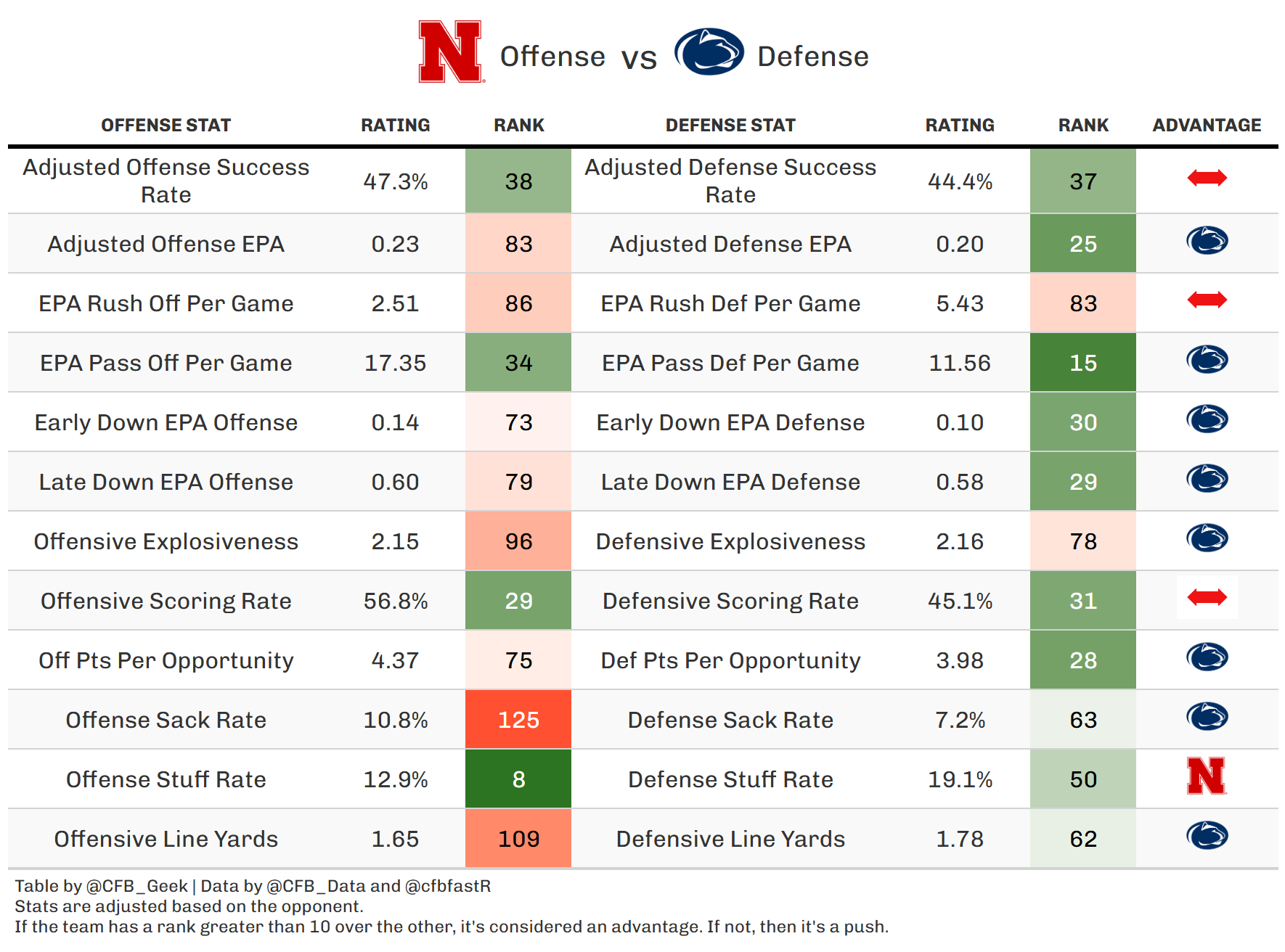Click the EPA Pass Def rank 15 cell
1285x952 pixels.
tap(1082, 363)
